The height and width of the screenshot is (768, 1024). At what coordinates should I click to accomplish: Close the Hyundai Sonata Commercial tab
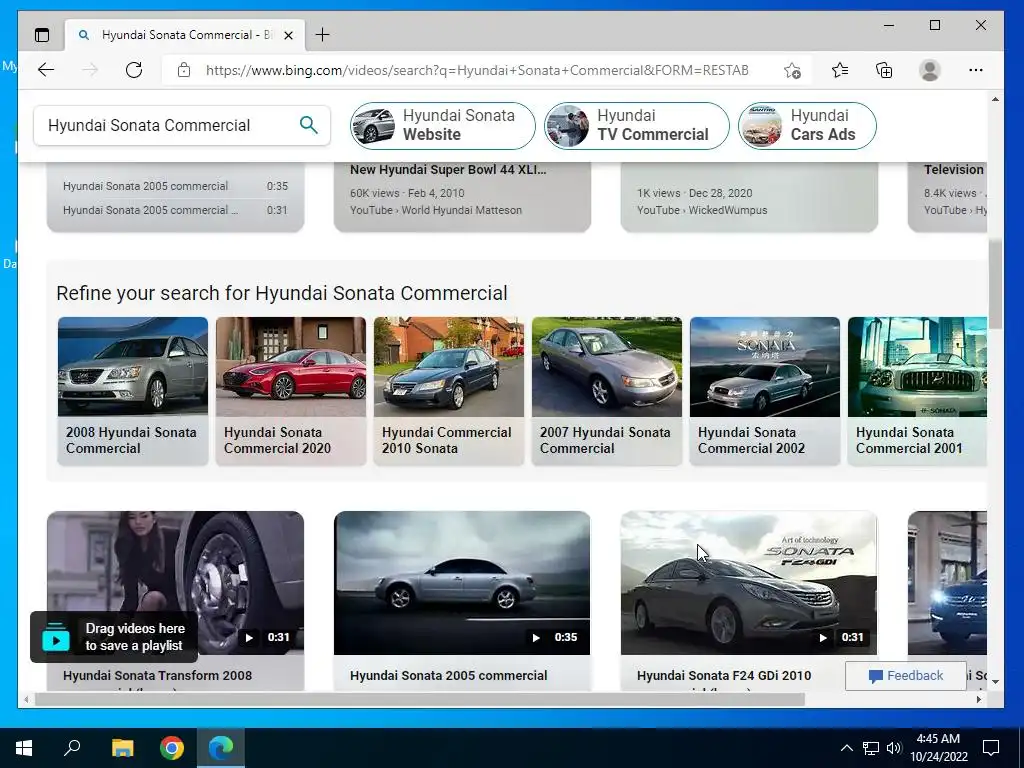[x=288, y=35]
